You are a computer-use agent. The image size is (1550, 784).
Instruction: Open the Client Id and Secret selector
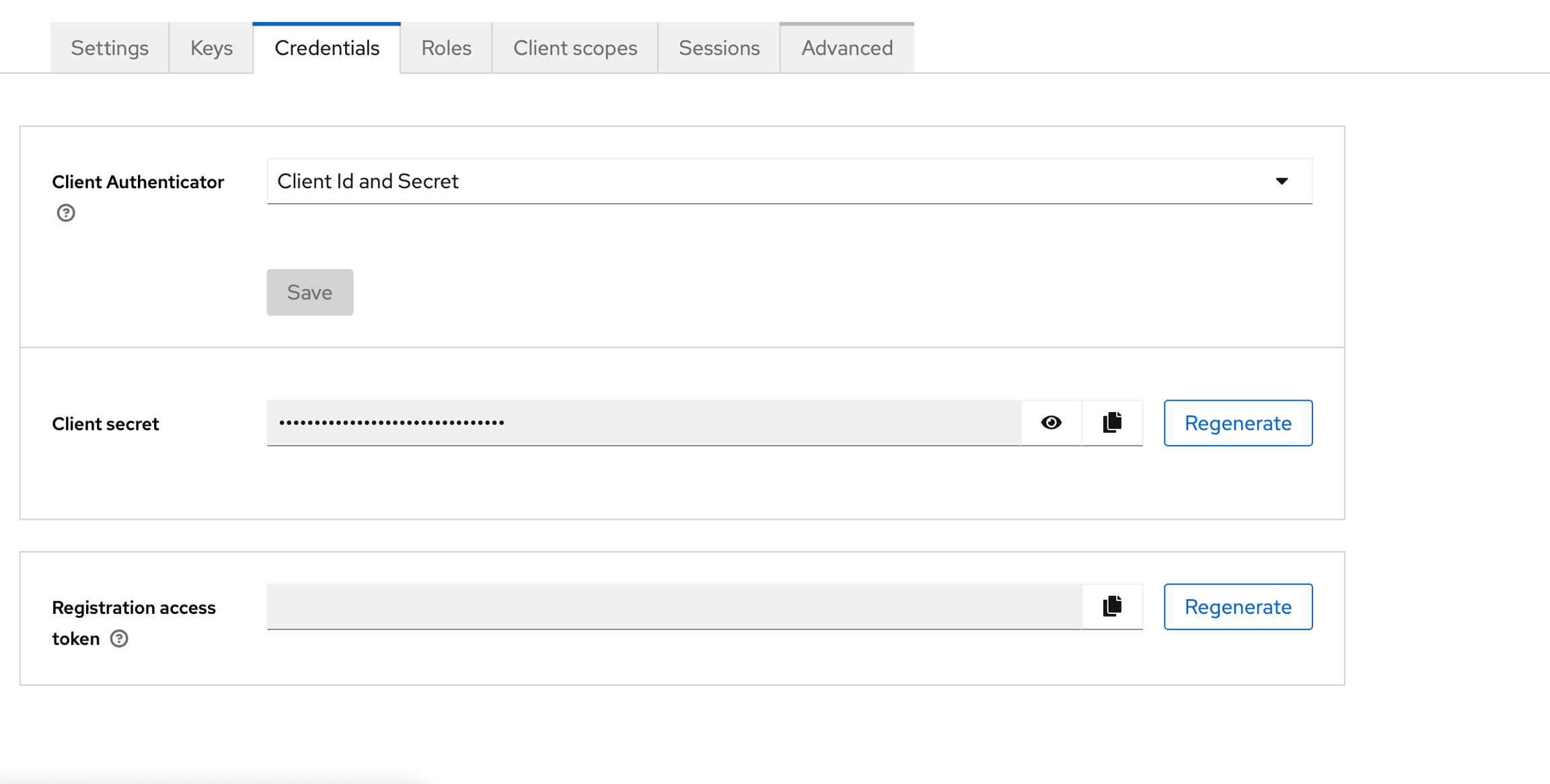pos(788,181)
